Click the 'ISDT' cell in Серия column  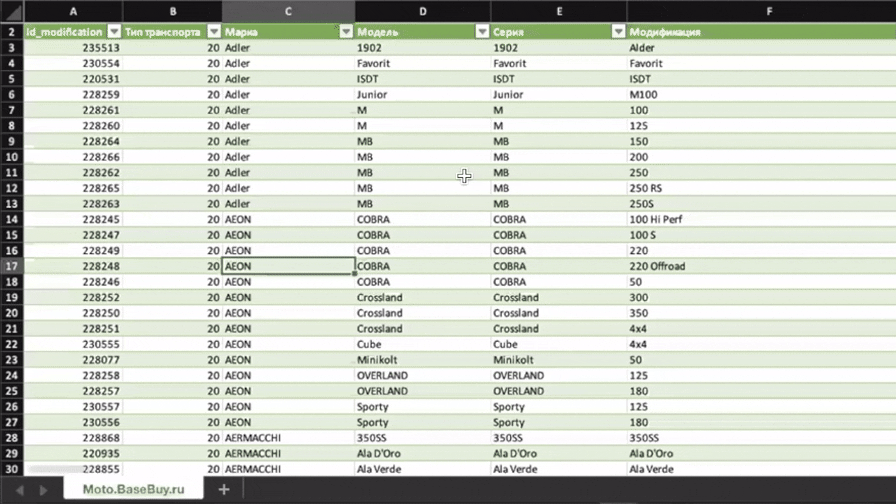(x=559, y=79)
